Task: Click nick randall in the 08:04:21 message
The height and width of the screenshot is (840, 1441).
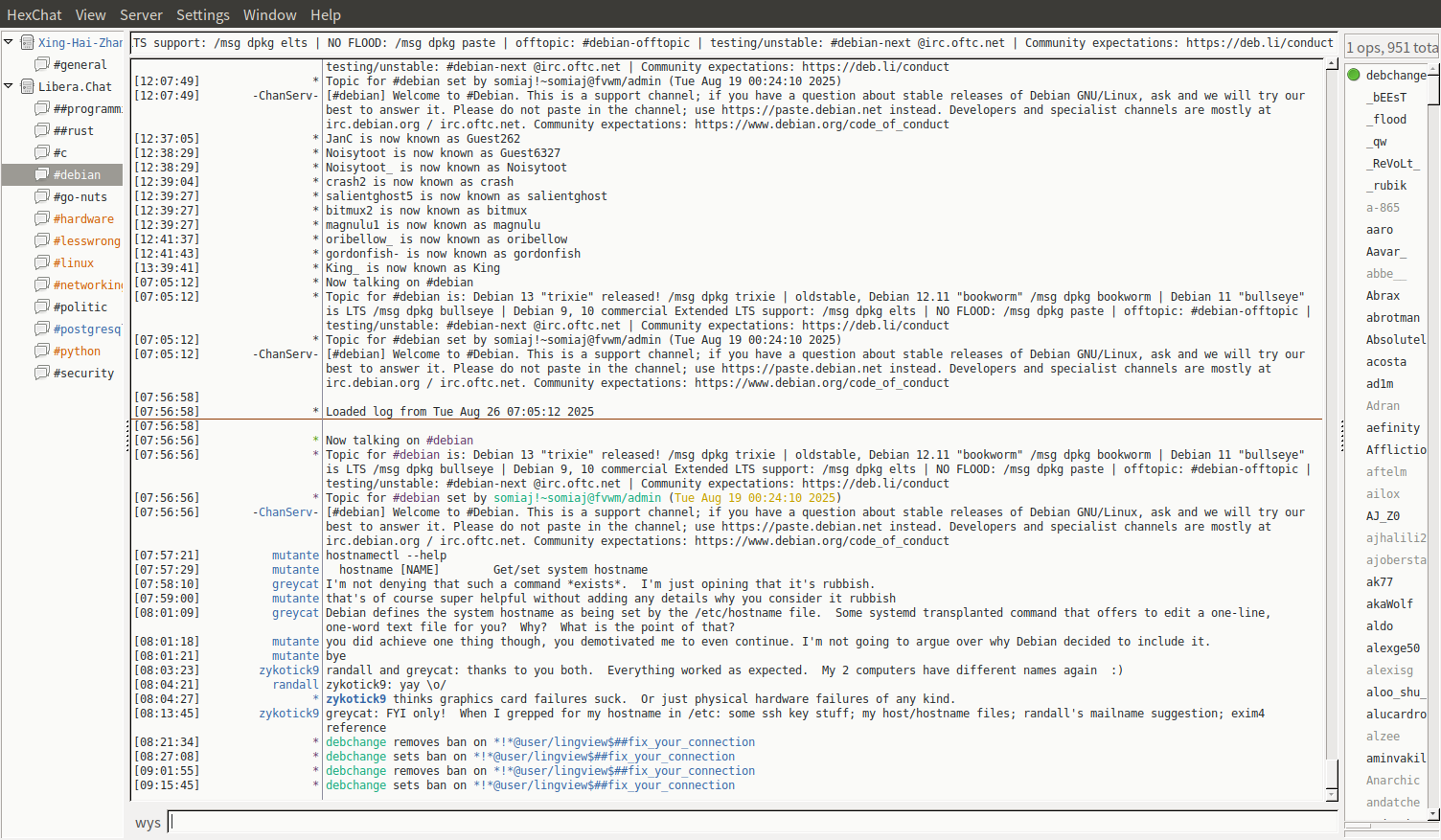Action: pos(295,684)
